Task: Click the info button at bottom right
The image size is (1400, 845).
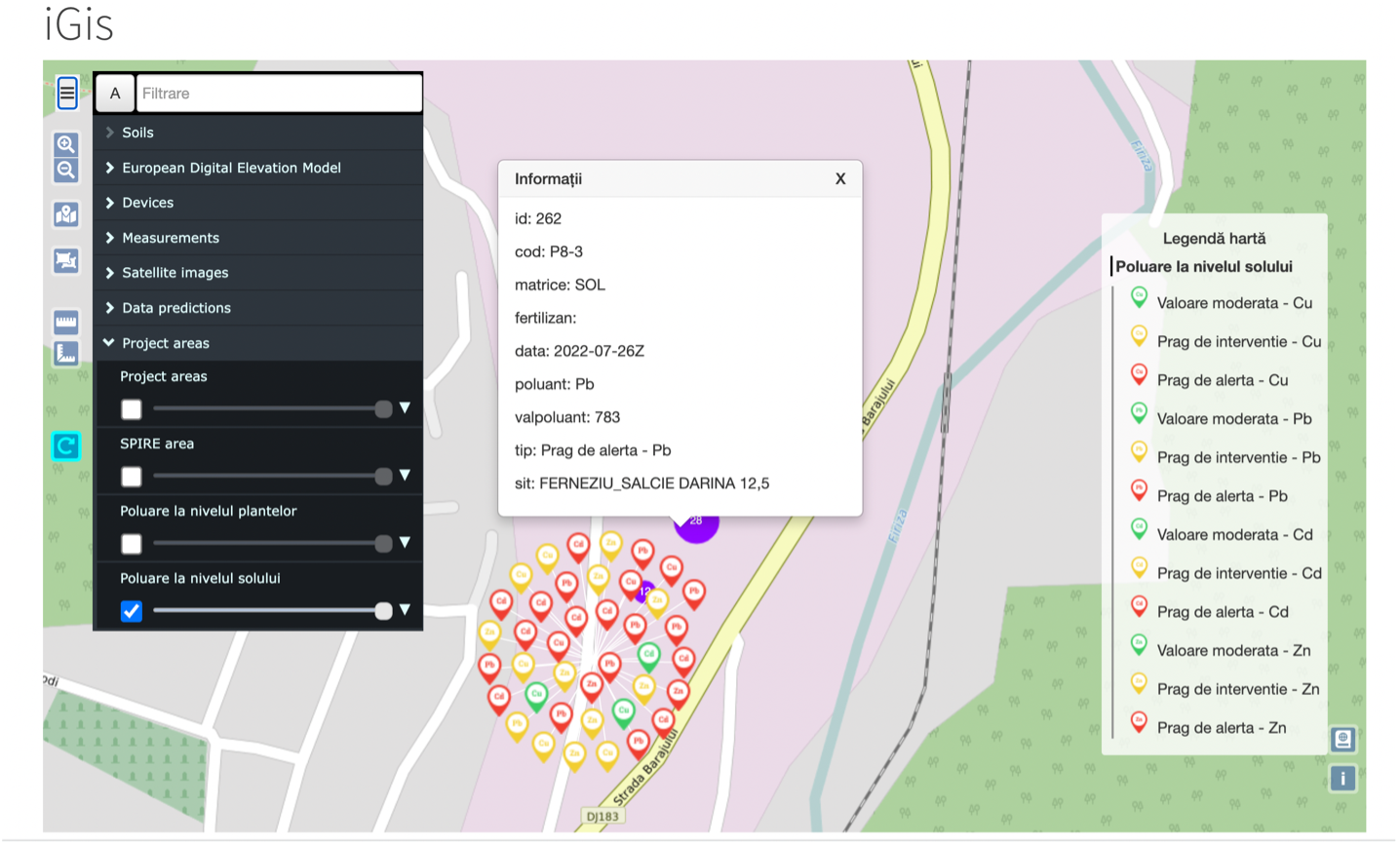Action: click(x=1342, y=778)
